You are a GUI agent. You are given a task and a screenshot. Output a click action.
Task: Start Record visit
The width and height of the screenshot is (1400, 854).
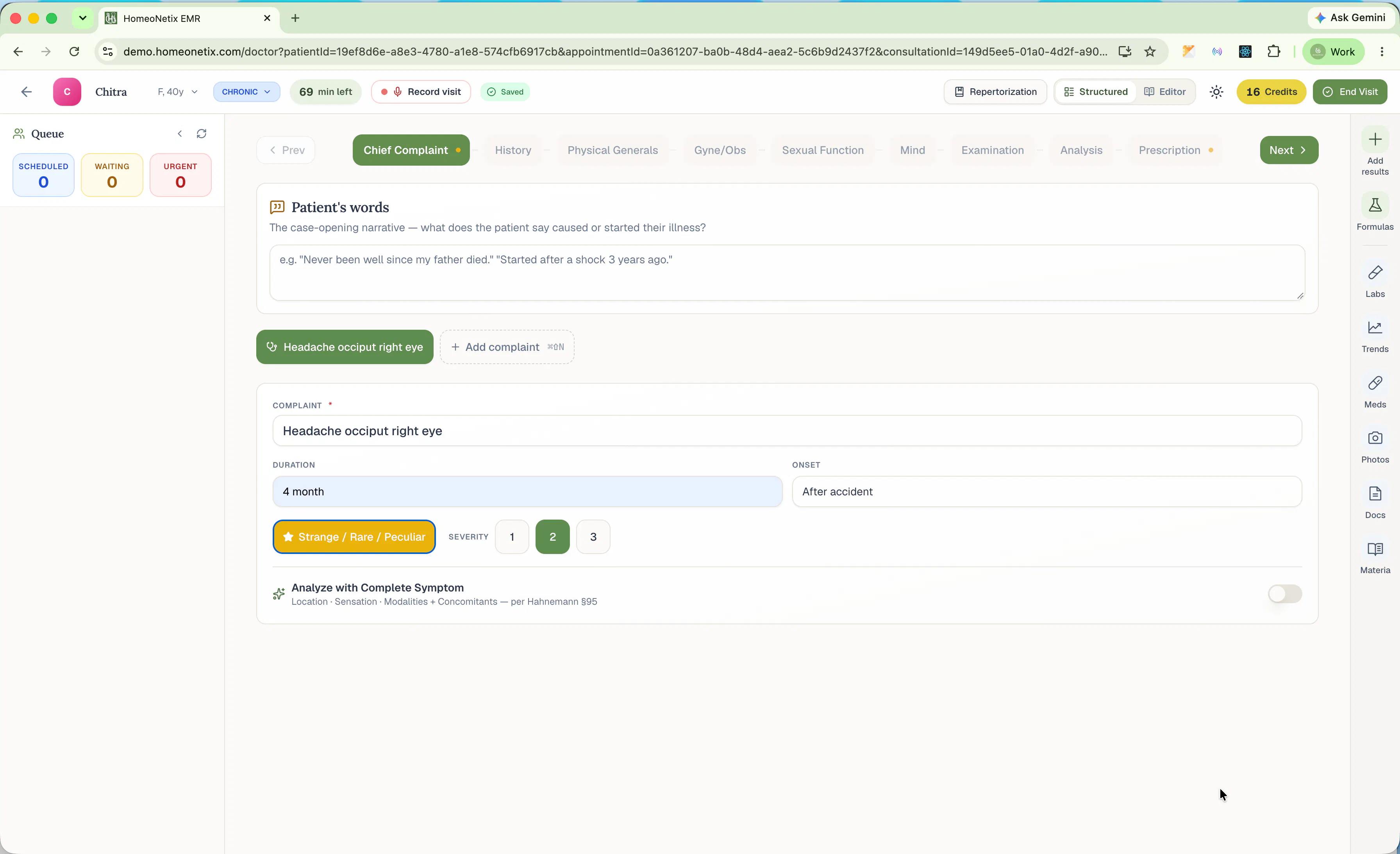(x=420, y=92)
